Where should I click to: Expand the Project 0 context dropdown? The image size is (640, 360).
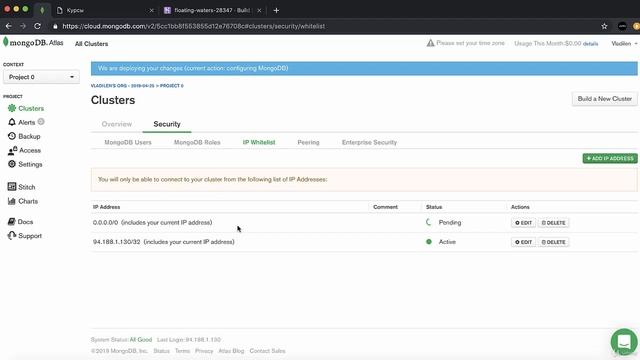[41, 77]
